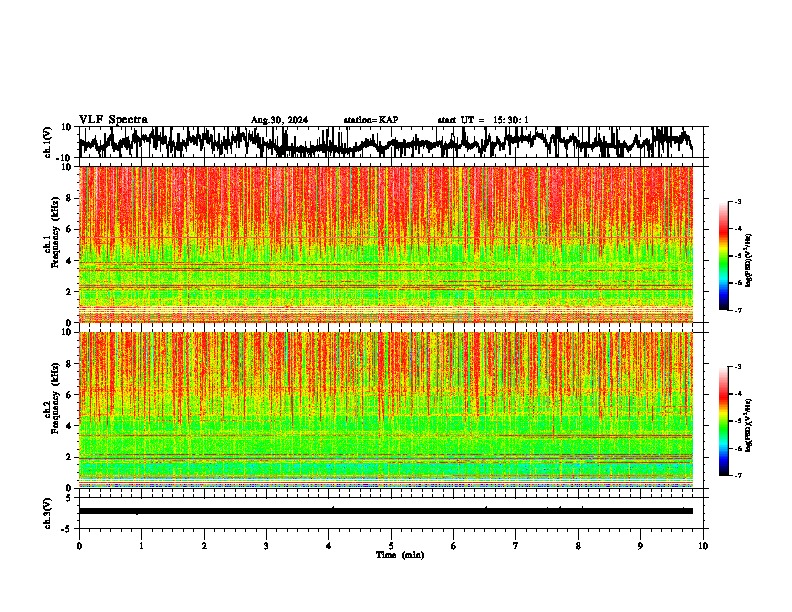Viewport: 792px width, 612px height.
Task: Click the ch.1 waveform trace panel
Action: (390, 142)
